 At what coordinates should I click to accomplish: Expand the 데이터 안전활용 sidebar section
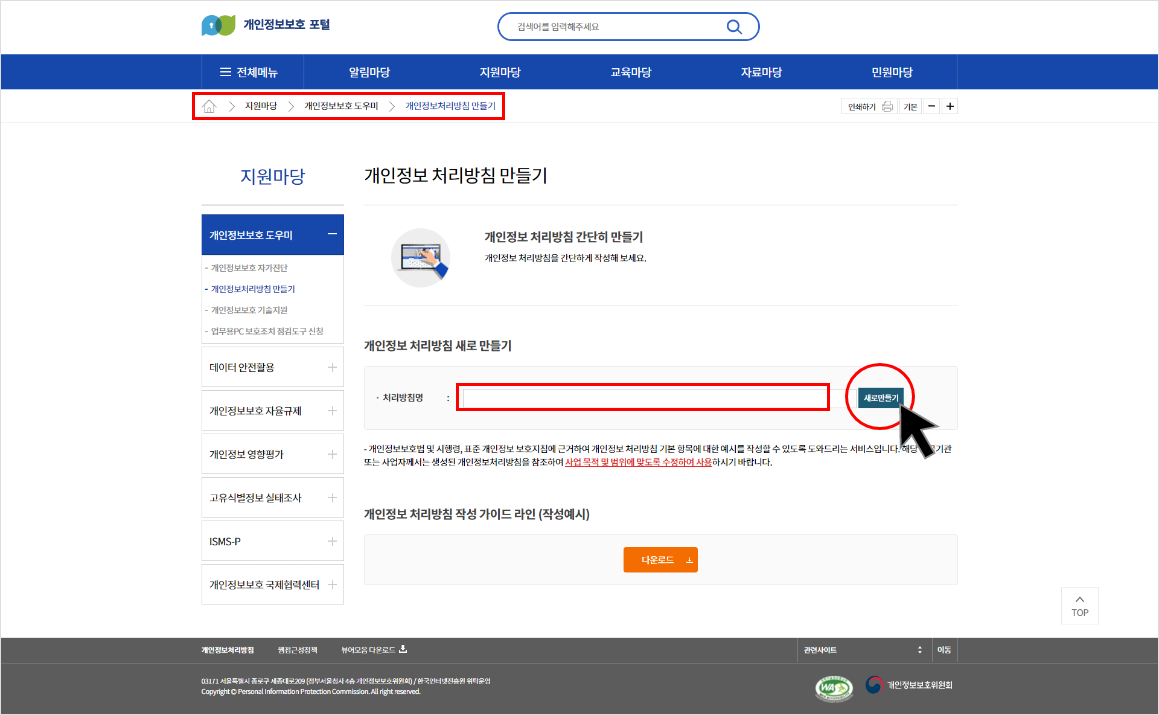pyautogui.click(x=332, y=367)
